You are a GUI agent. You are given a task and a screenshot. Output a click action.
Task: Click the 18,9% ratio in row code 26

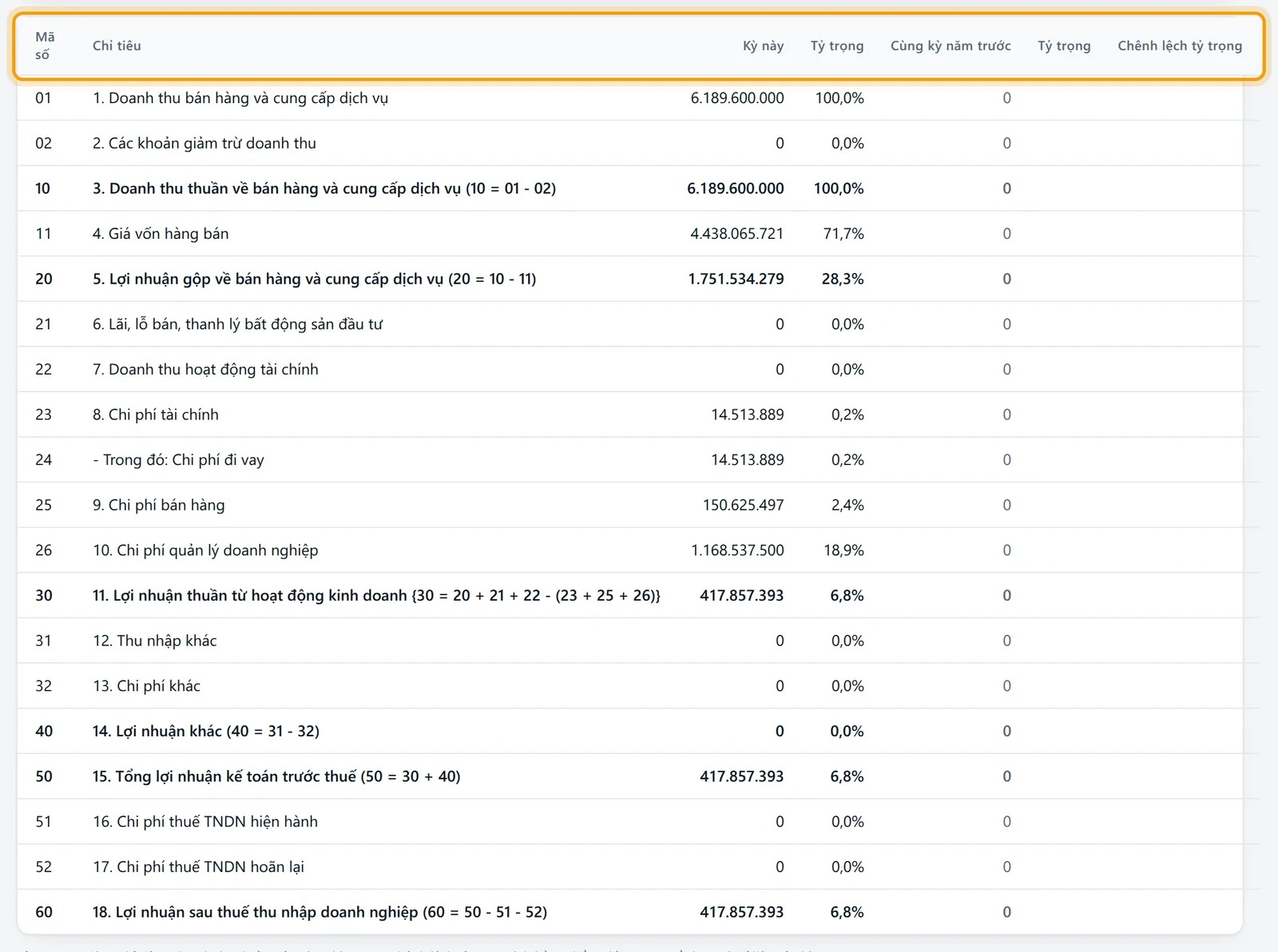(844, 550)
